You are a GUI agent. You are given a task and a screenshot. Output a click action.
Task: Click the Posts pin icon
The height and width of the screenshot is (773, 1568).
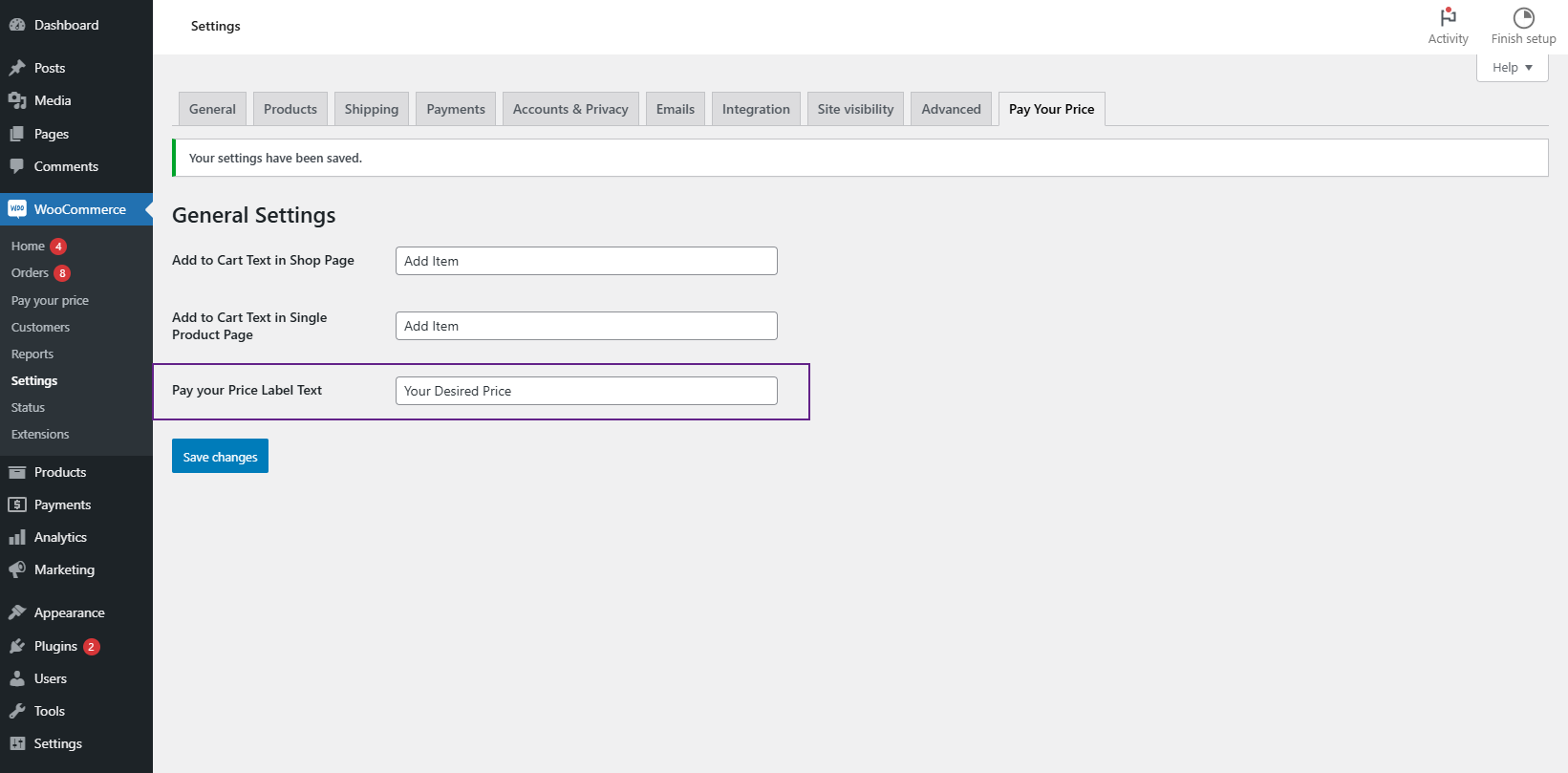pyautogui.click(x=17, y=68)
